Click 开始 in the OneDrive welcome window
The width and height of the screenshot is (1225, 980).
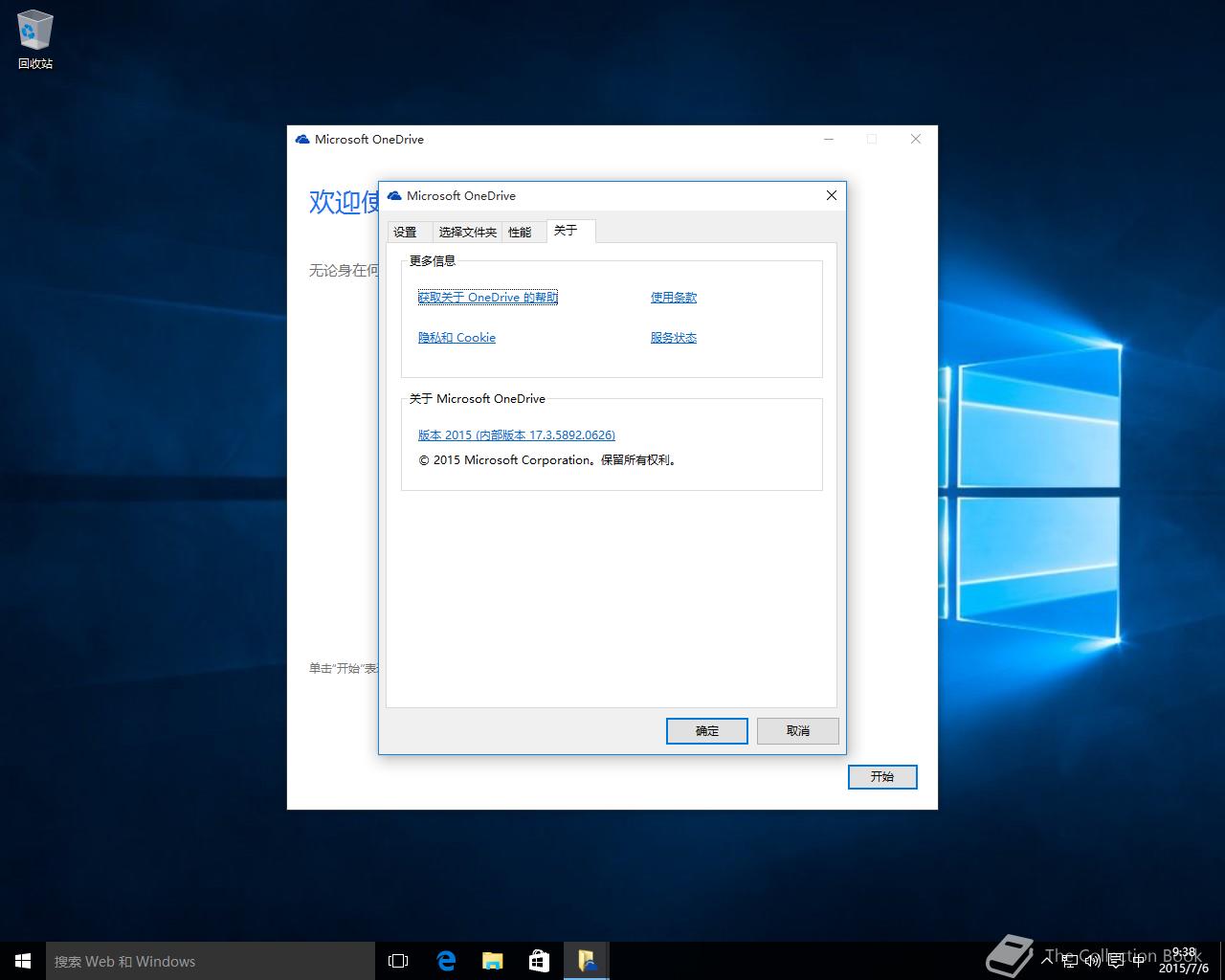882,777
